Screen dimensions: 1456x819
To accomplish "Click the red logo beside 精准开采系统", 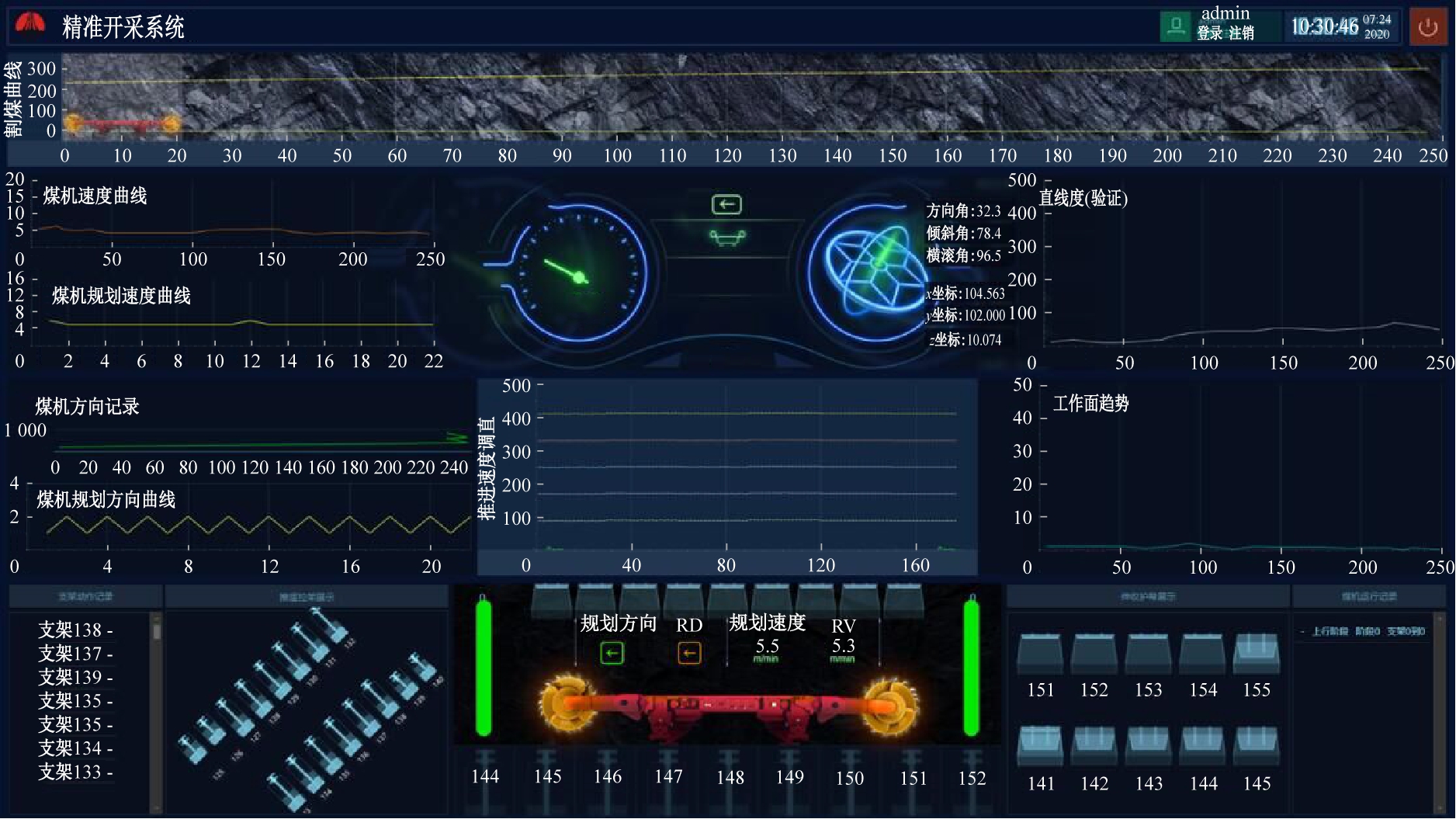I will click(30, 26).
